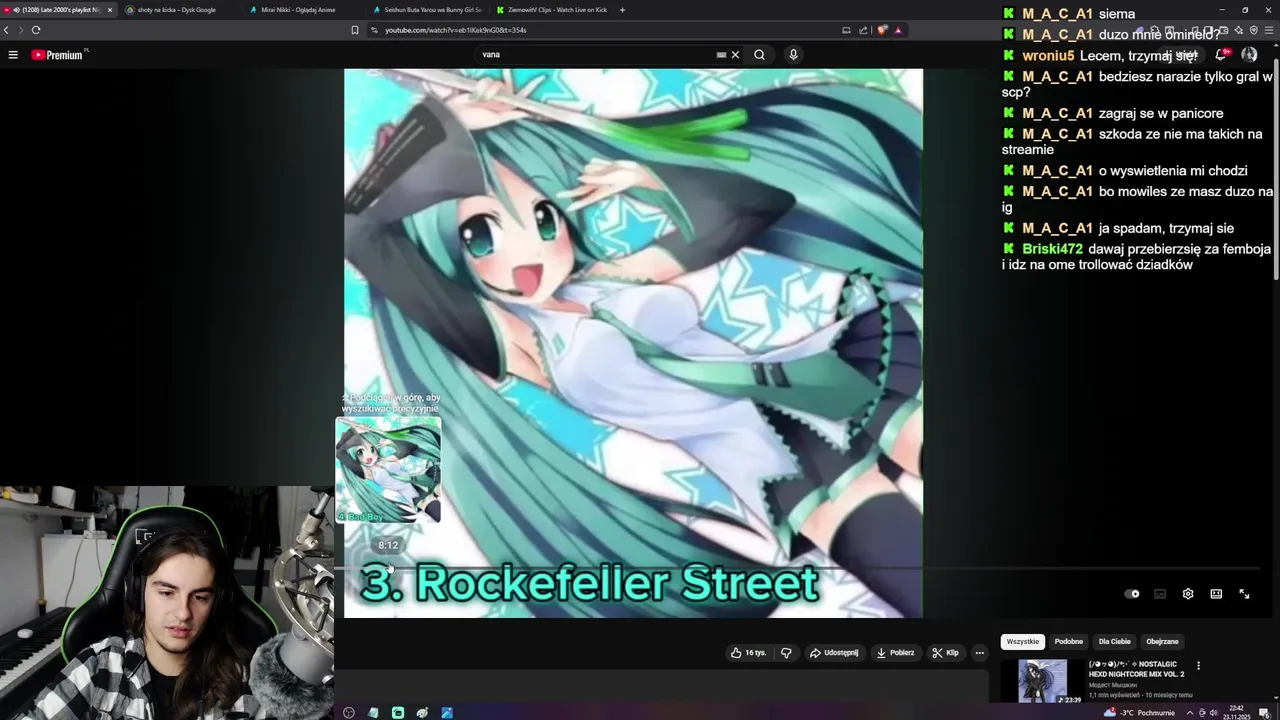Click the 'Klip' scissors button
Viewport: 1280px width, 720px height.
(945, 653)
